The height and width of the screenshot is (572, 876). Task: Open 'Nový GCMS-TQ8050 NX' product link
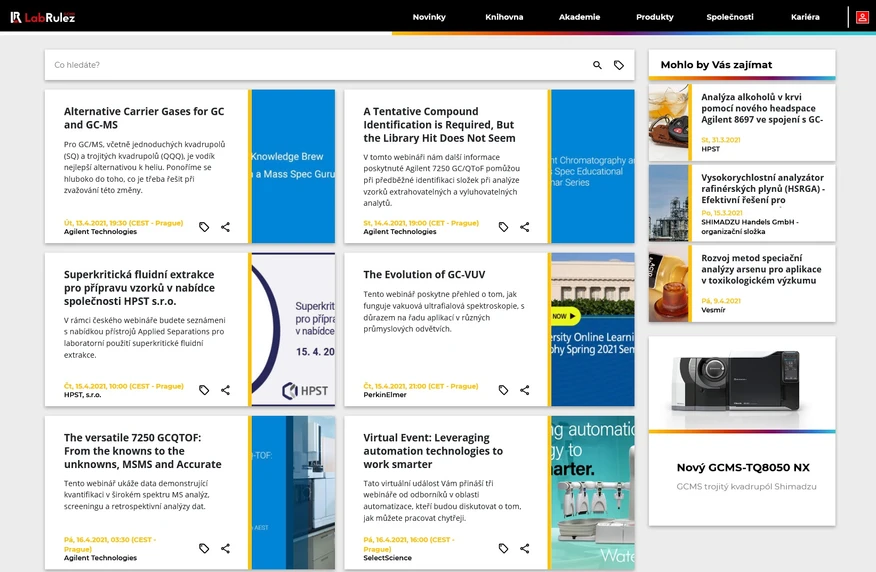[x=743, y=468]
